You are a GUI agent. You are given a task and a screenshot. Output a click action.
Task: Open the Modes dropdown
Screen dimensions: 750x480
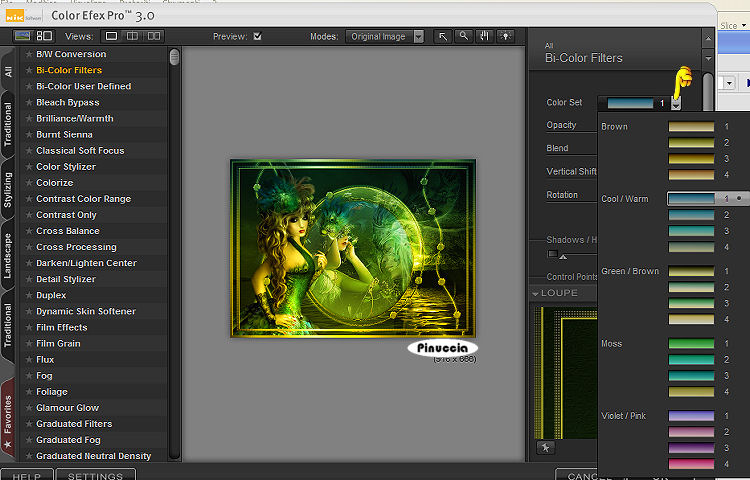pyautogui.click(x=386, y=36)
